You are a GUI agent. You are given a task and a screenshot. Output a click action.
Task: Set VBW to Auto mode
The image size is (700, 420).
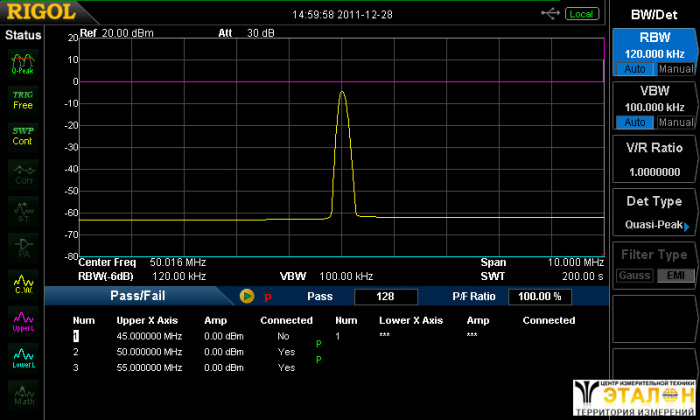pos(633,122)
